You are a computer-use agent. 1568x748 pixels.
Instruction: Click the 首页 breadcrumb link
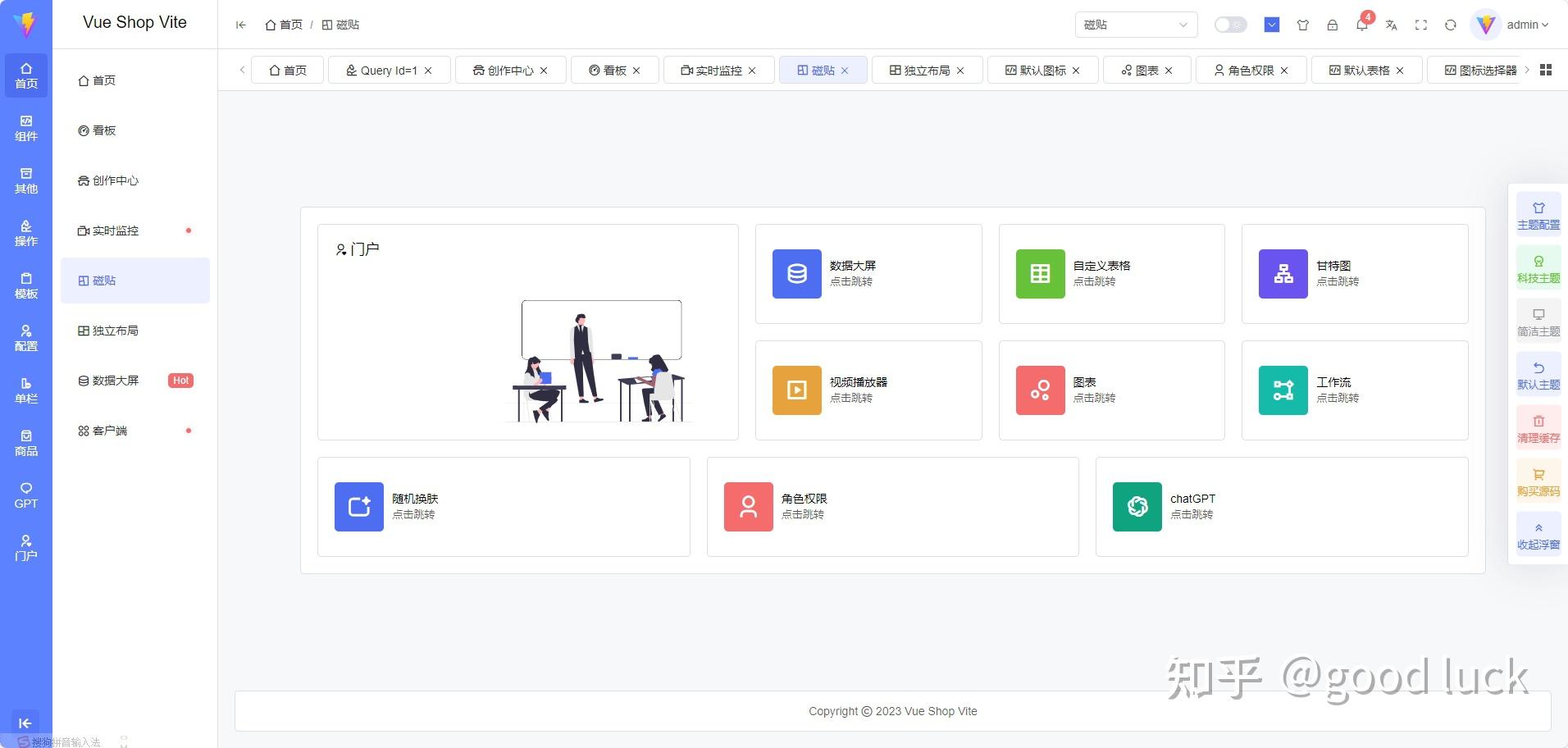284,25
